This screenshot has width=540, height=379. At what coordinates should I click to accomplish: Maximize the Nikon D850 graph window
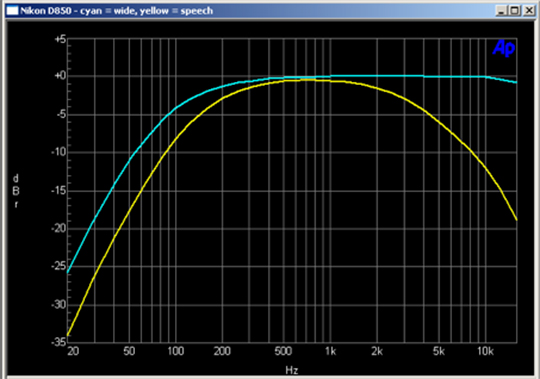tap(515, 11)
